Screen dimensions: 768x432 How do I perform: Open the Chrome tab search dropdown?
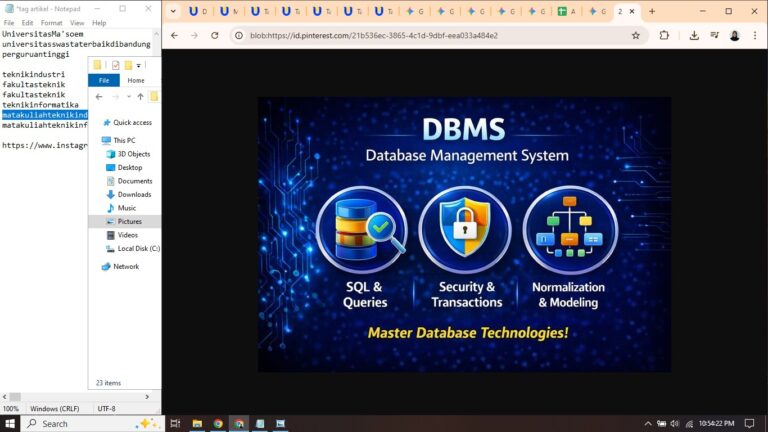tap(172, 11)
